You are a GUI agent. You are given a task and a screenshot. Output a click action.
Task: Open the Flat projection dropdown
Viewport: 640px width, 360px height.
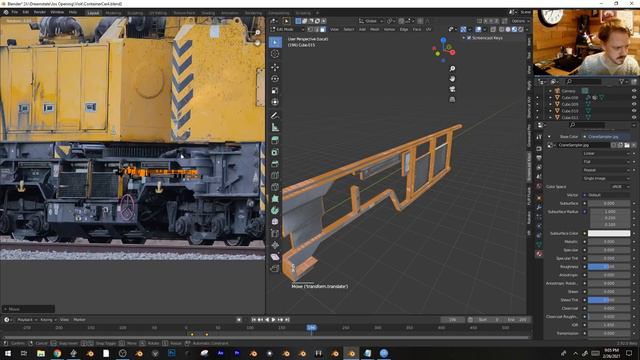coord(607,162)
